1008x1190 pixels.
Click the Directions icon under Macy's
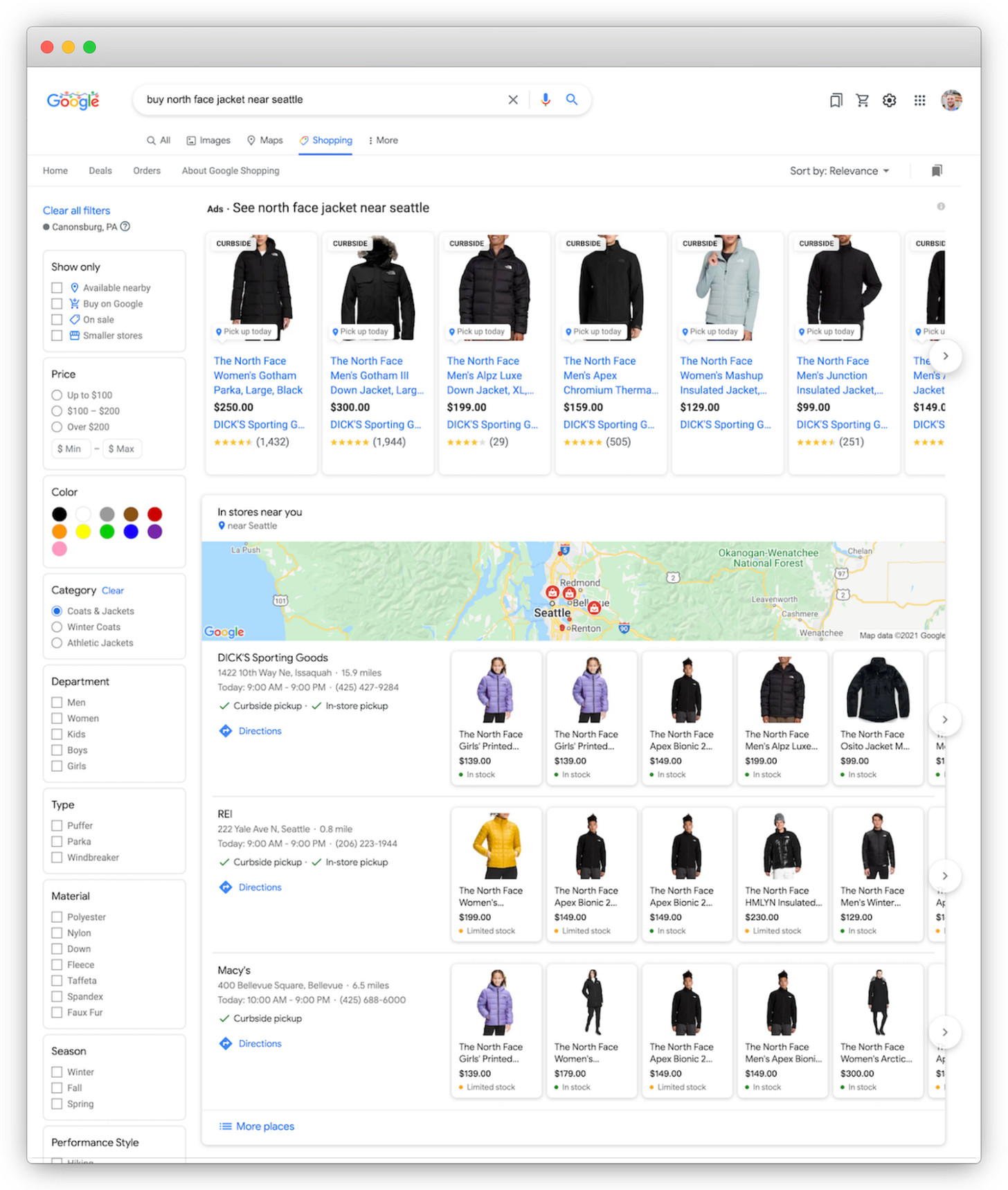226,1043
